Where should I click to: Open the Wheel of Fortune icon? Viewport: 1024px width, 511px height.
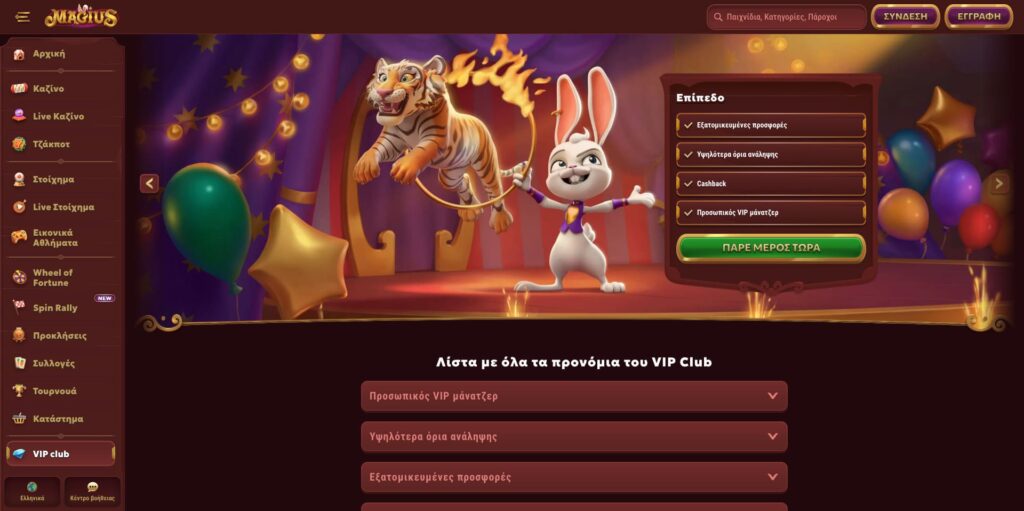(19, 278)
